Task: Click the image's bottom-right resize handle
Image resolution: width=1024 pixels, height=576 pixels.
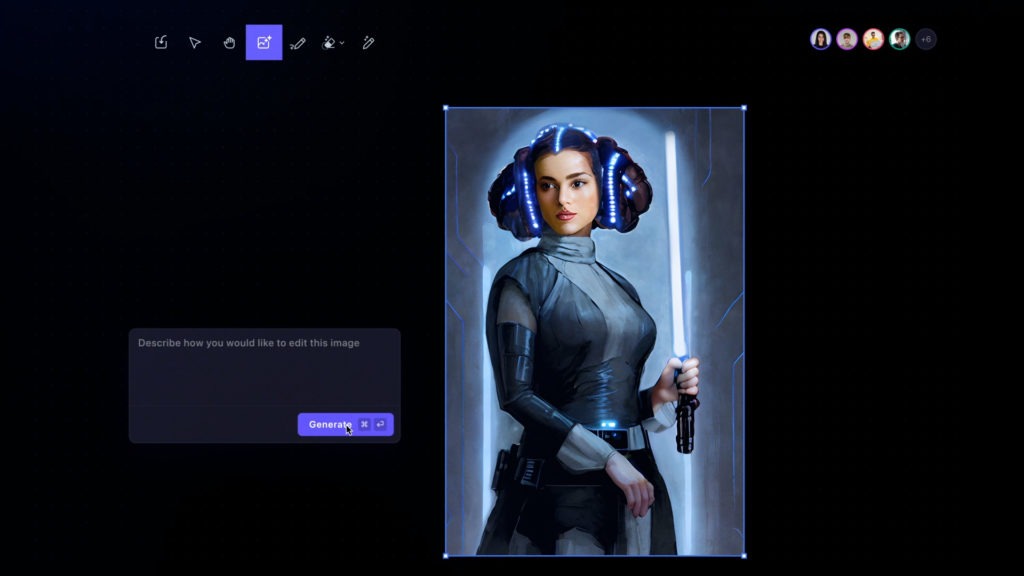Action: coord(743,555)
